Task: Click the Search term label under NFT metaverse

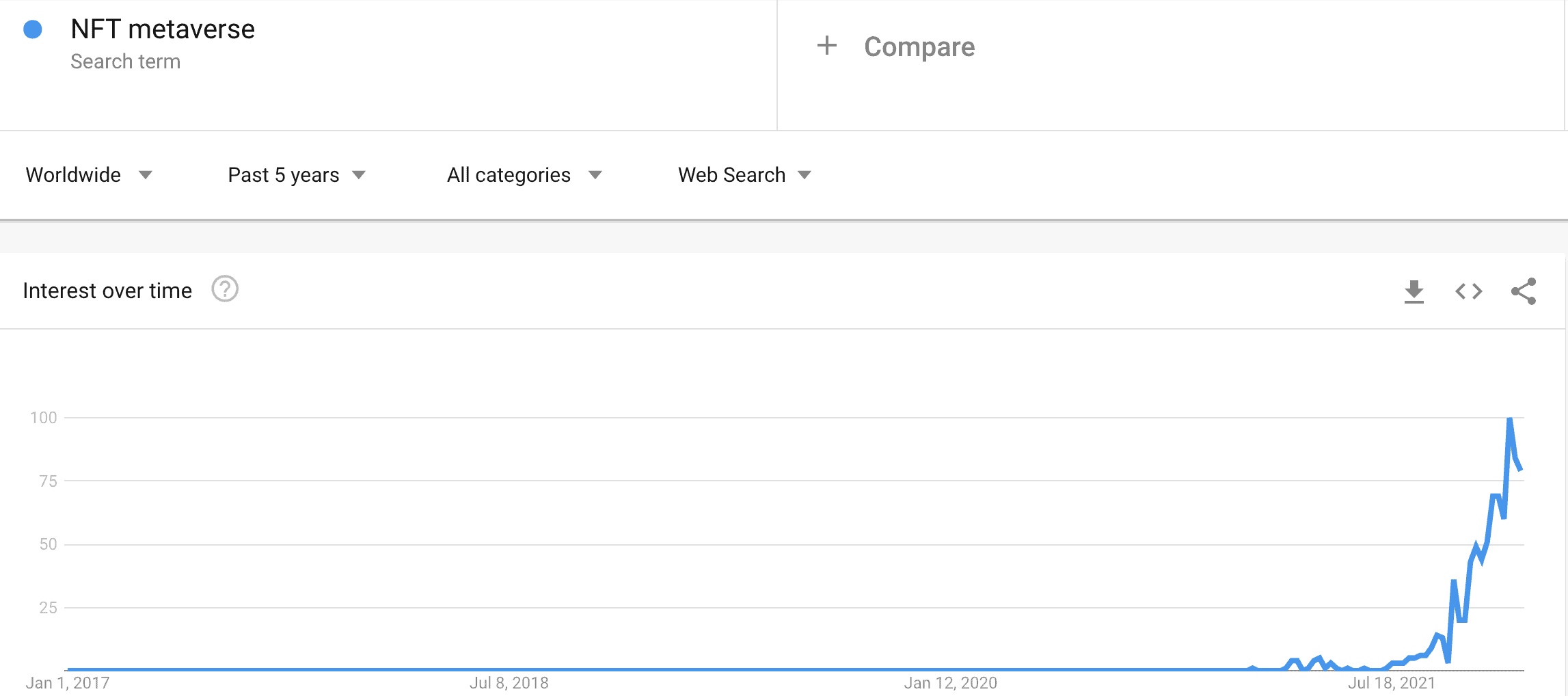Action: click(x=126, y=62)
